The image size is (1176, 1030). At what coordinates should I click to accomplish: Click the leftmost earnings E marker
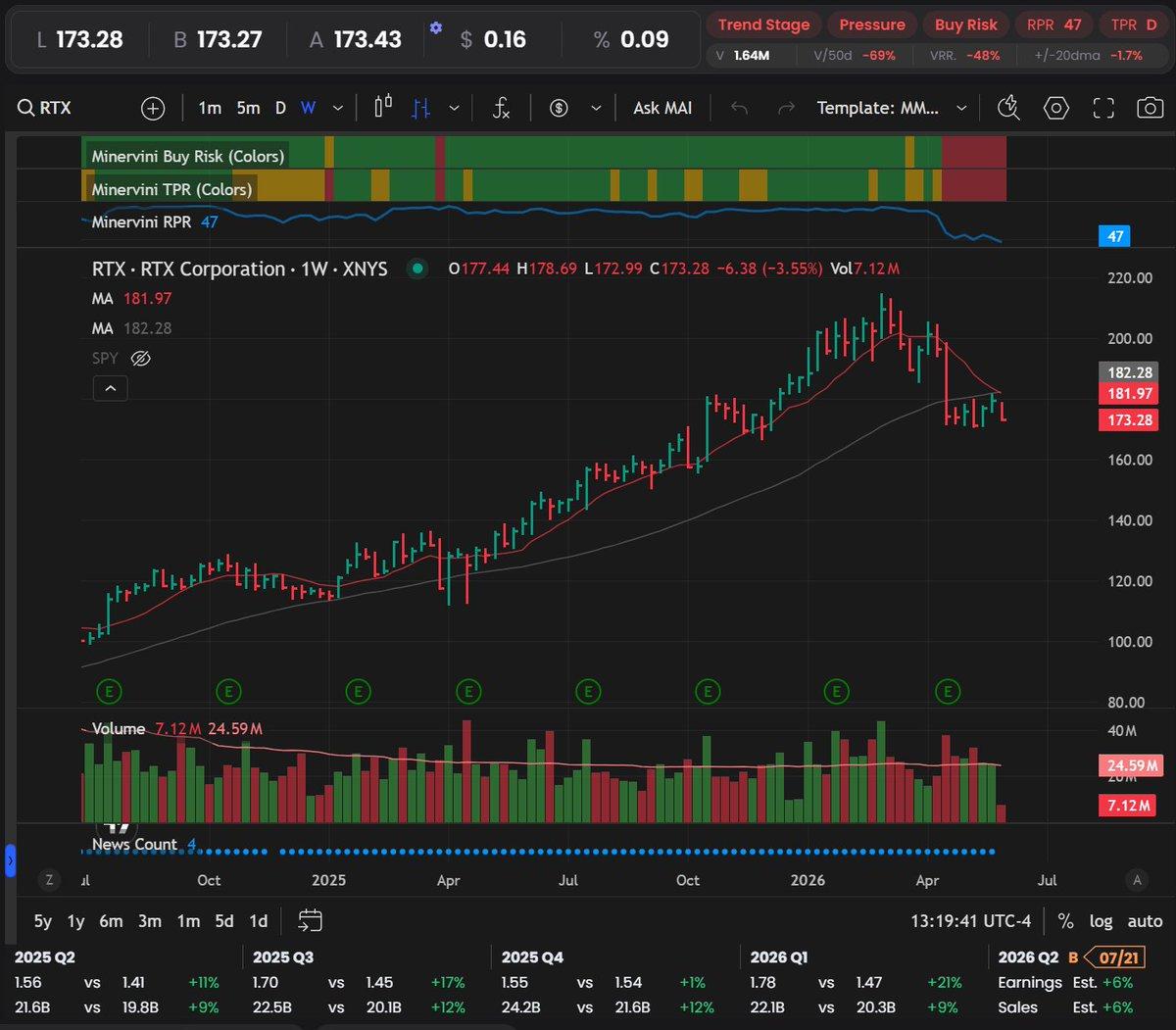pos(109,692)
